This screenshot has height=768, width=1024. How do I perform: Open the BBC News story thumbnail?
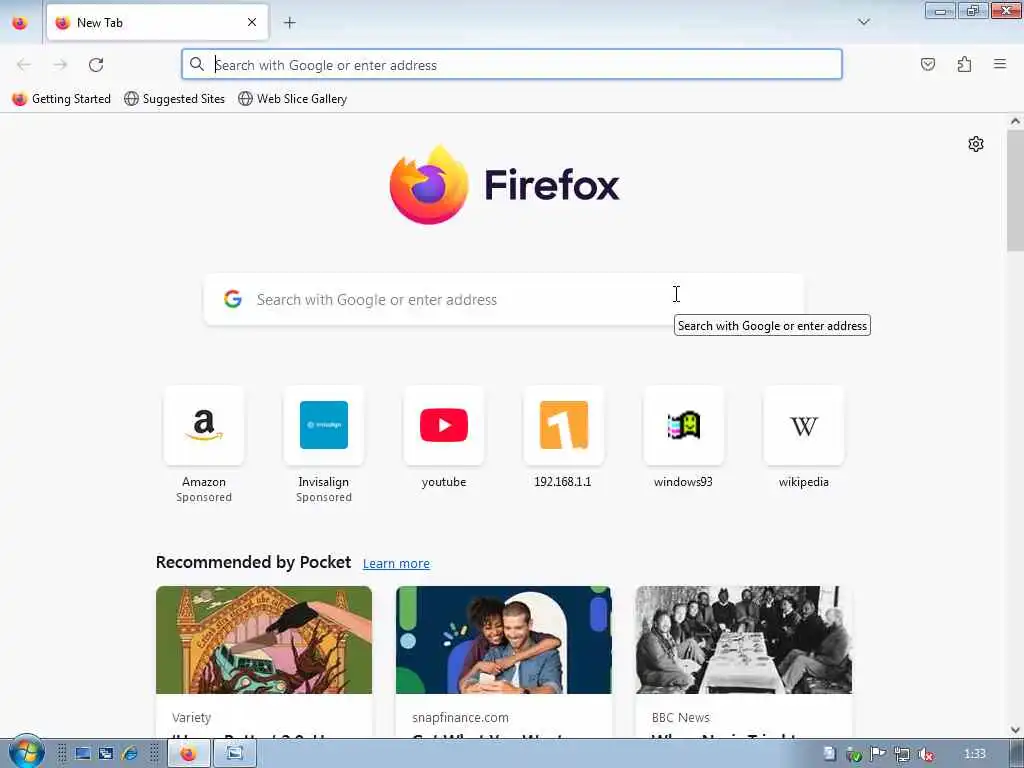744,640
